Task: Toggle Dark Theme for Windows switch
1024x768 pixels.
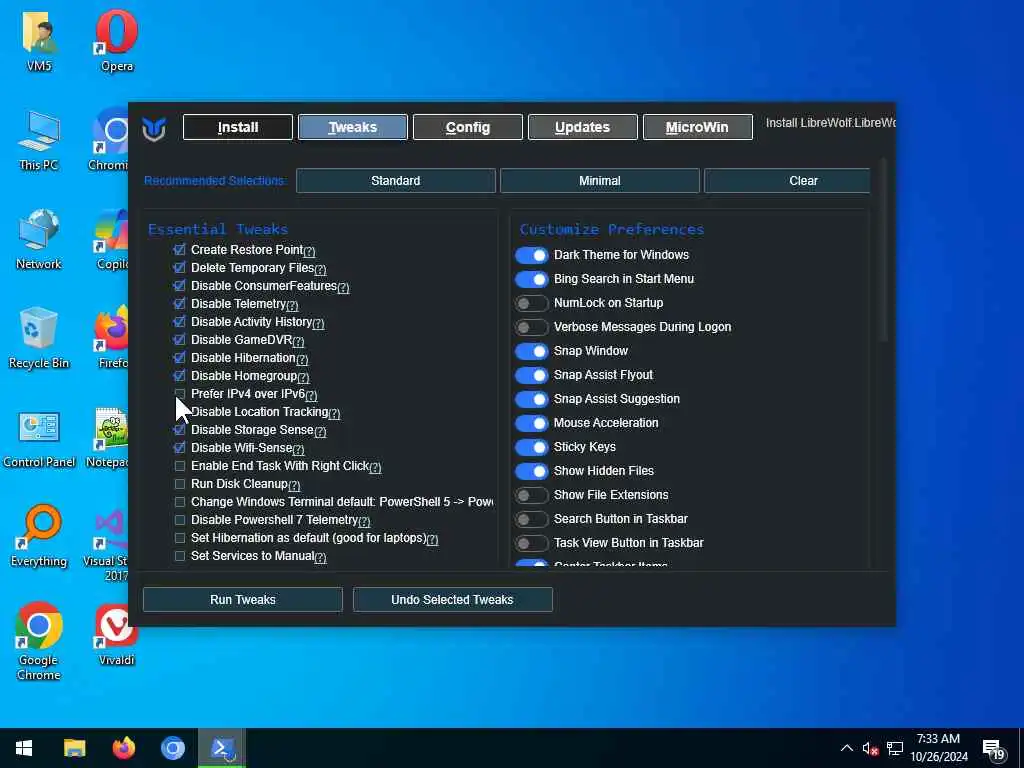Action: [x=531, y=255]
